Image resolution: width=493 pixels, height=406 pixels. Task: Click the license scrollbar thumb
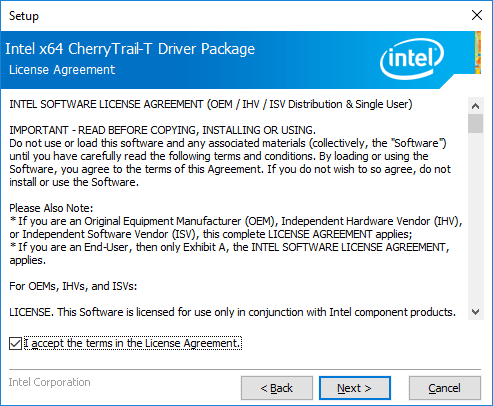point(475,124)
